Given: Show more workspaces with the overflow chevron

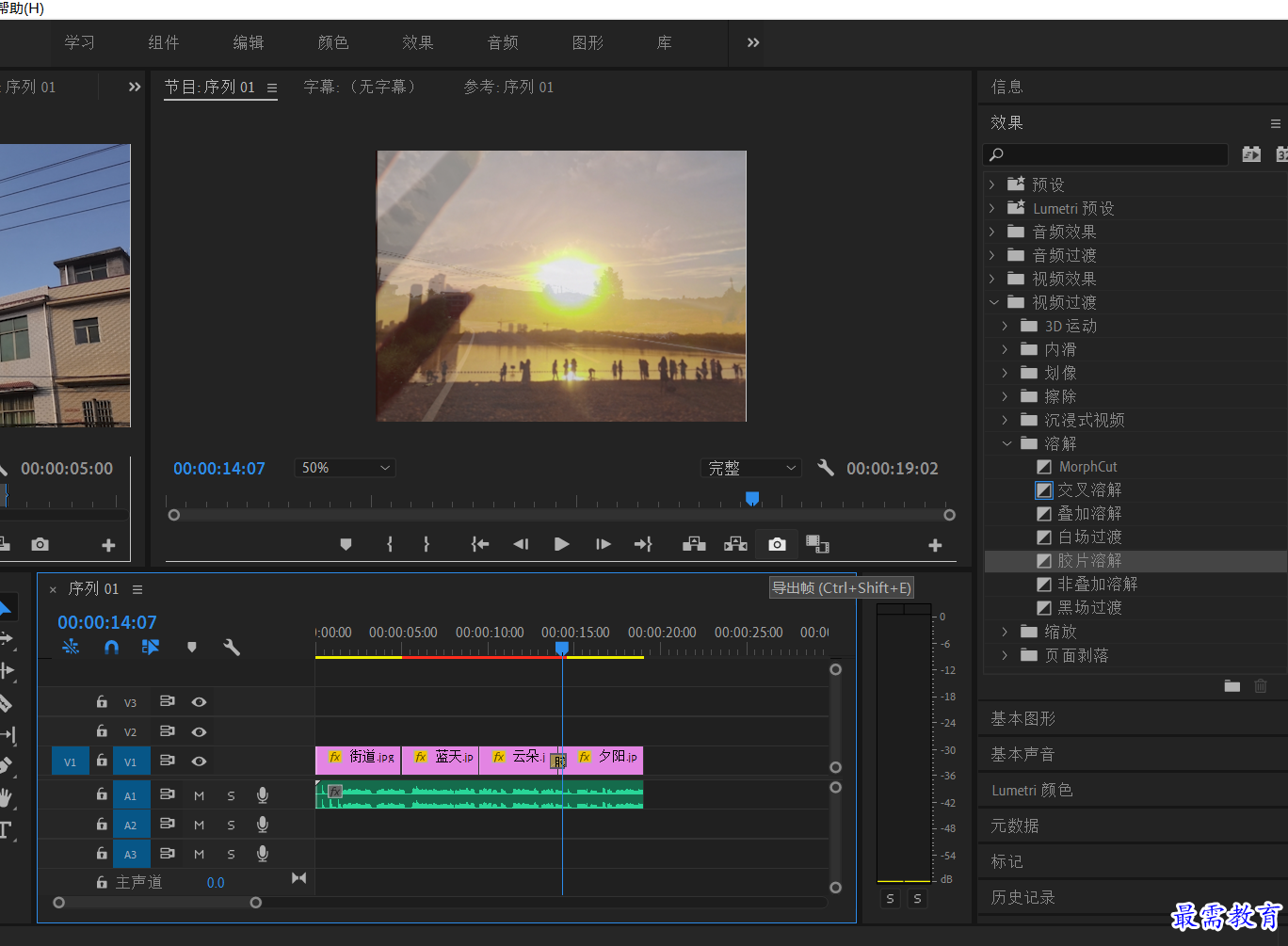Looking at the screenshot, I should pos(753,42).
